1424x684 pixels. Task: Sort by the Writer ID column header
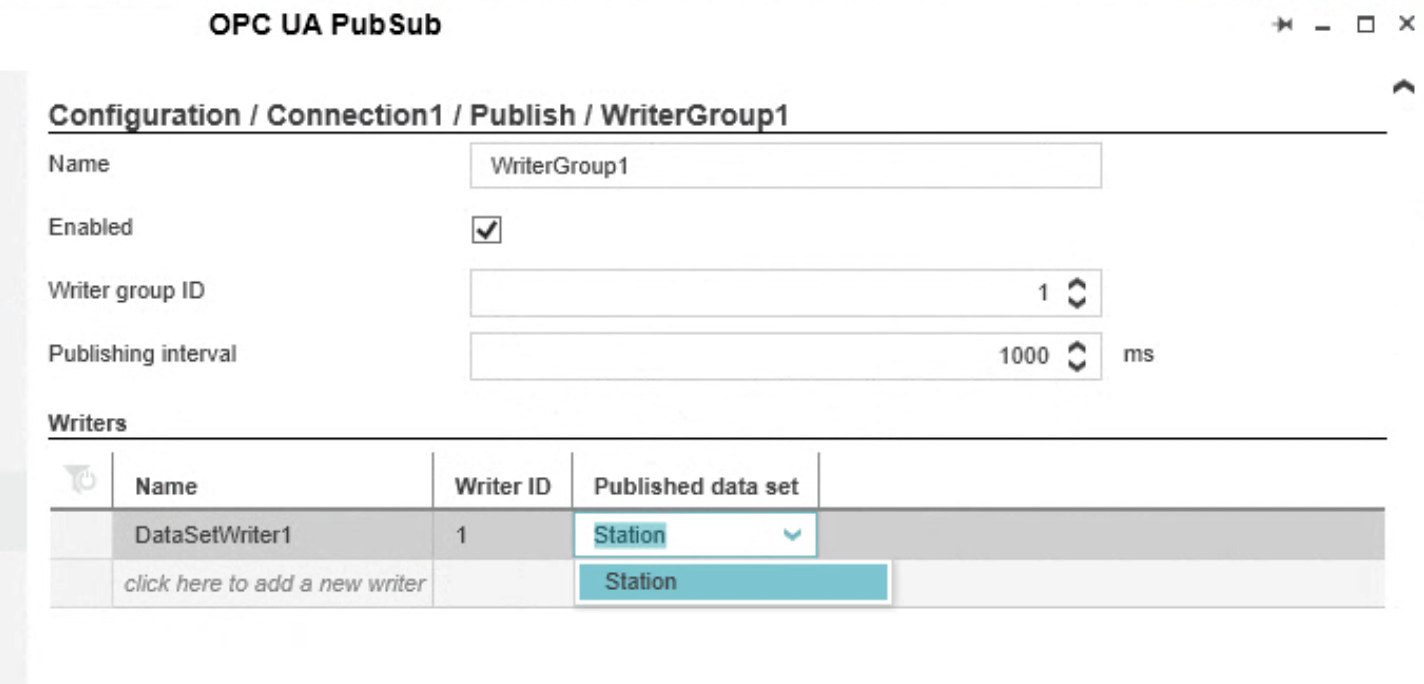tap(502, 487)
